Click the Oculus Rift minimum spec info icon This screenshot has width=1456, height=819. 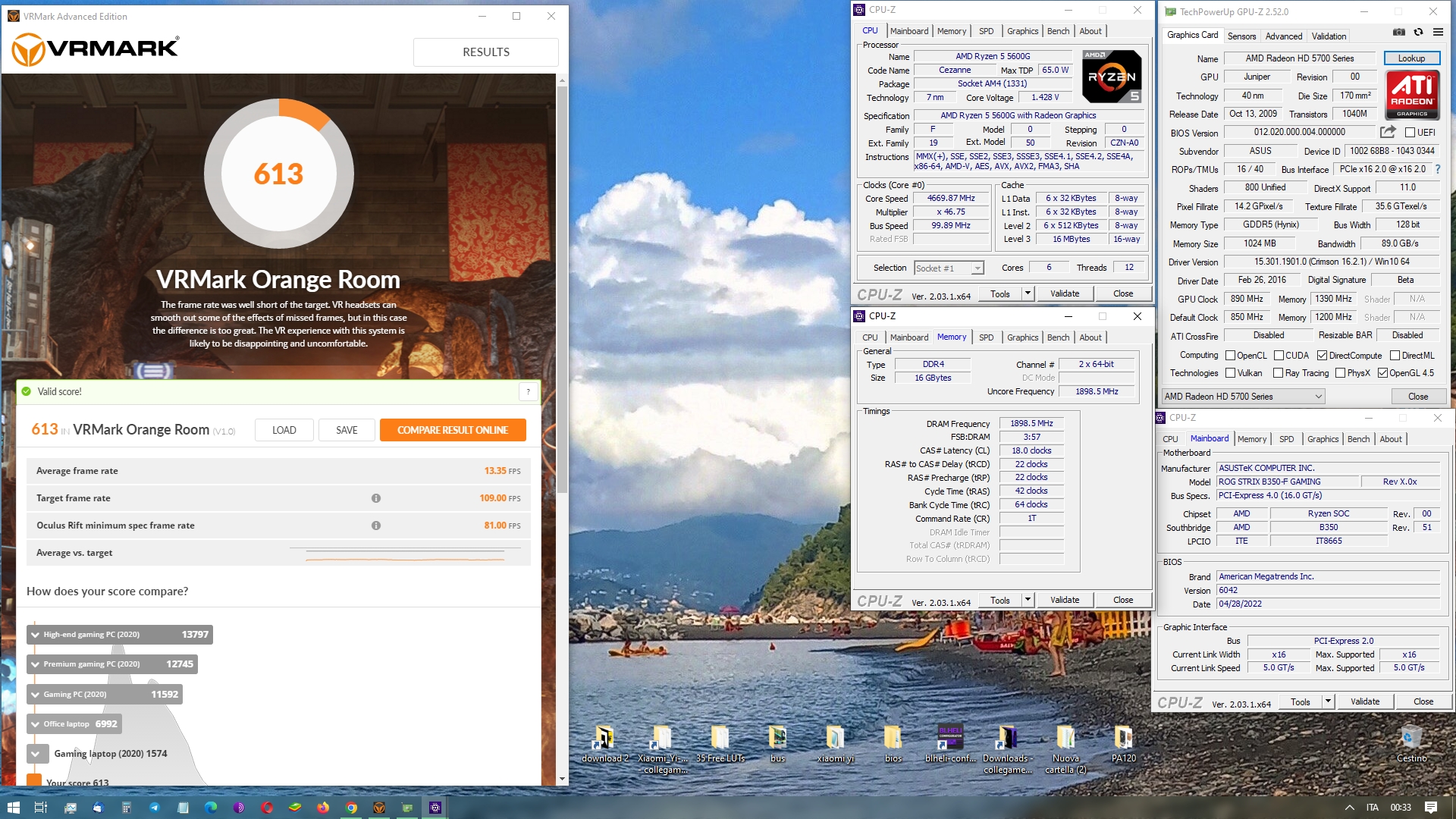[x=376, y=526]
